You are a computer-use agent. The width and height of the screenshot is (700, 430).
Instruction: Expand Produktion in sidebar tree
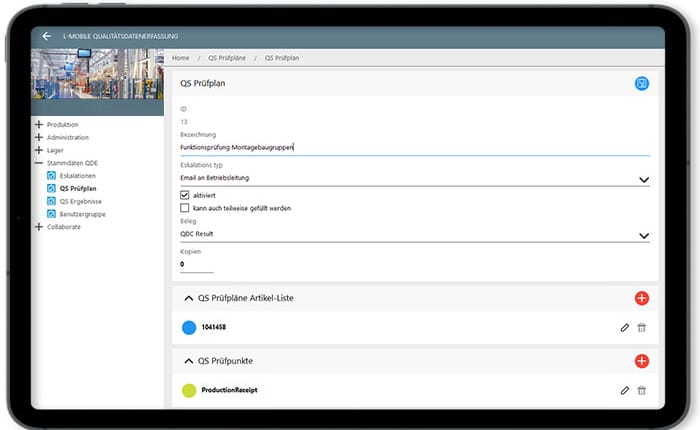point(39,125)
